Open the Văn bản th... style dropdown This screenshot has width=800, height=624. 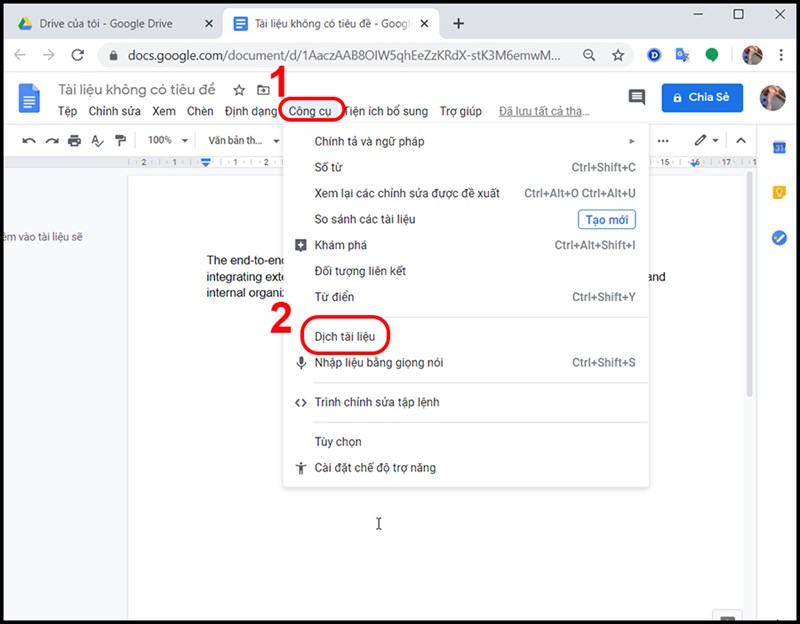pyautogui.click(x=243, y=140)
